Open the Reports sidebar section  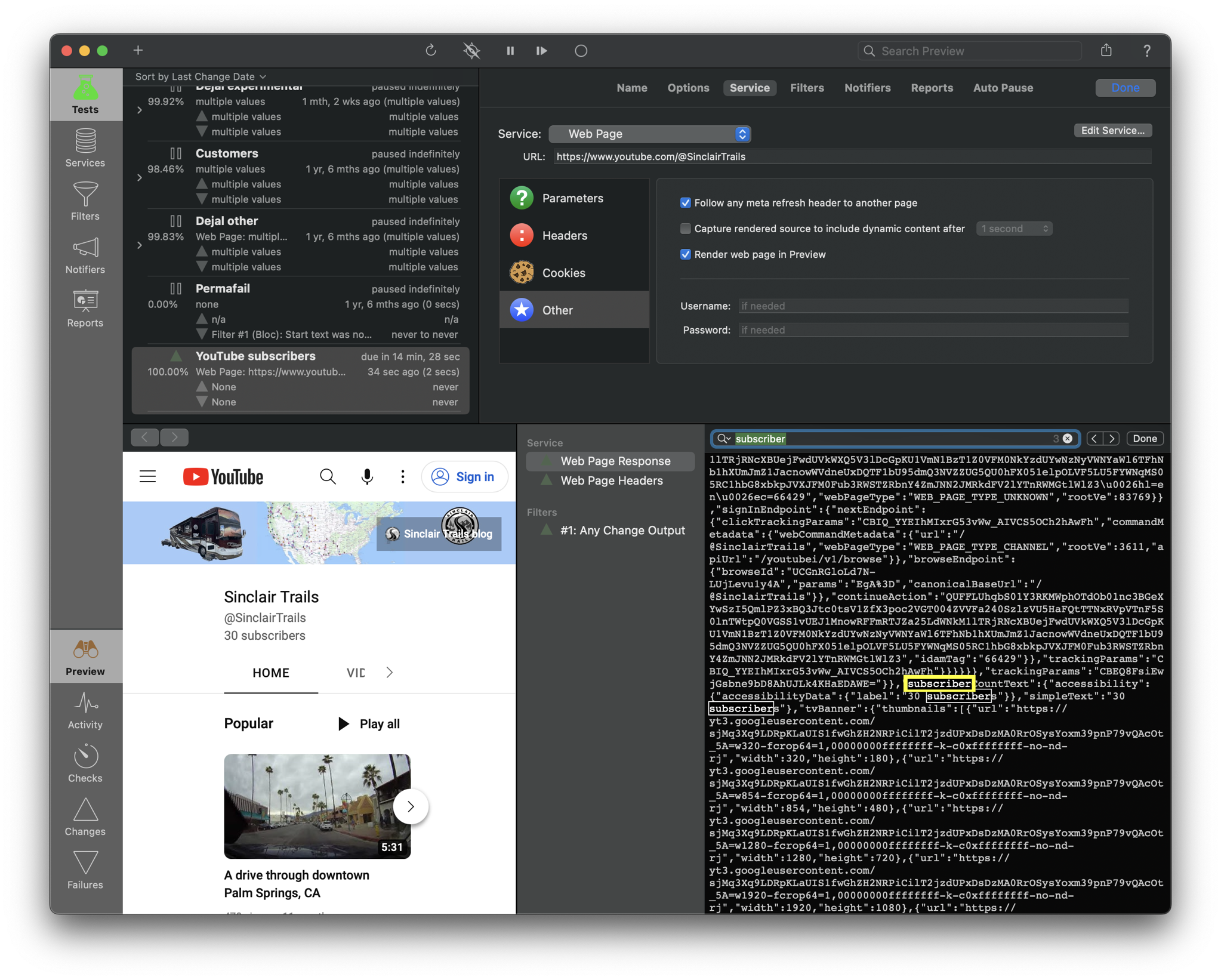(85, 308)
